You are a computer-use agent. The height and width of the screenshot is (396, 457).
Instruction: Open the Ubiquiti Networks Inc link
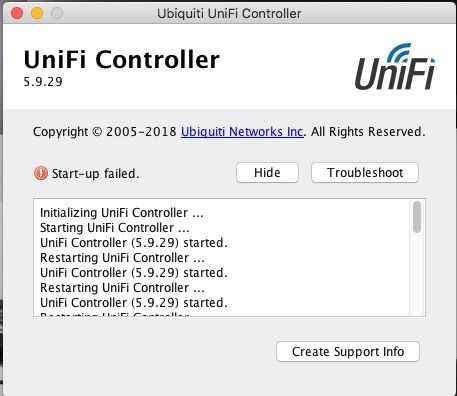click(x=242, y=132)
